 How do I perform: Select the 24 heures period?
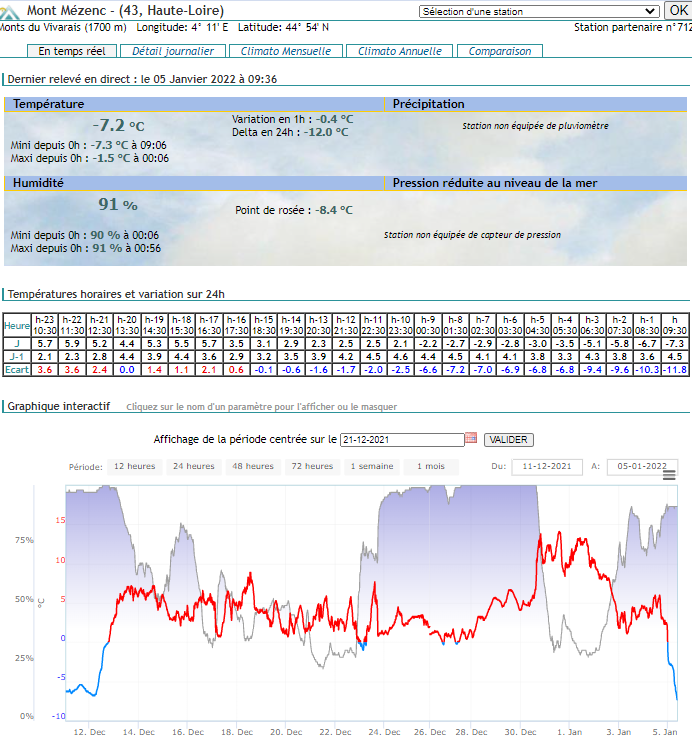click(x=194, y=466)
